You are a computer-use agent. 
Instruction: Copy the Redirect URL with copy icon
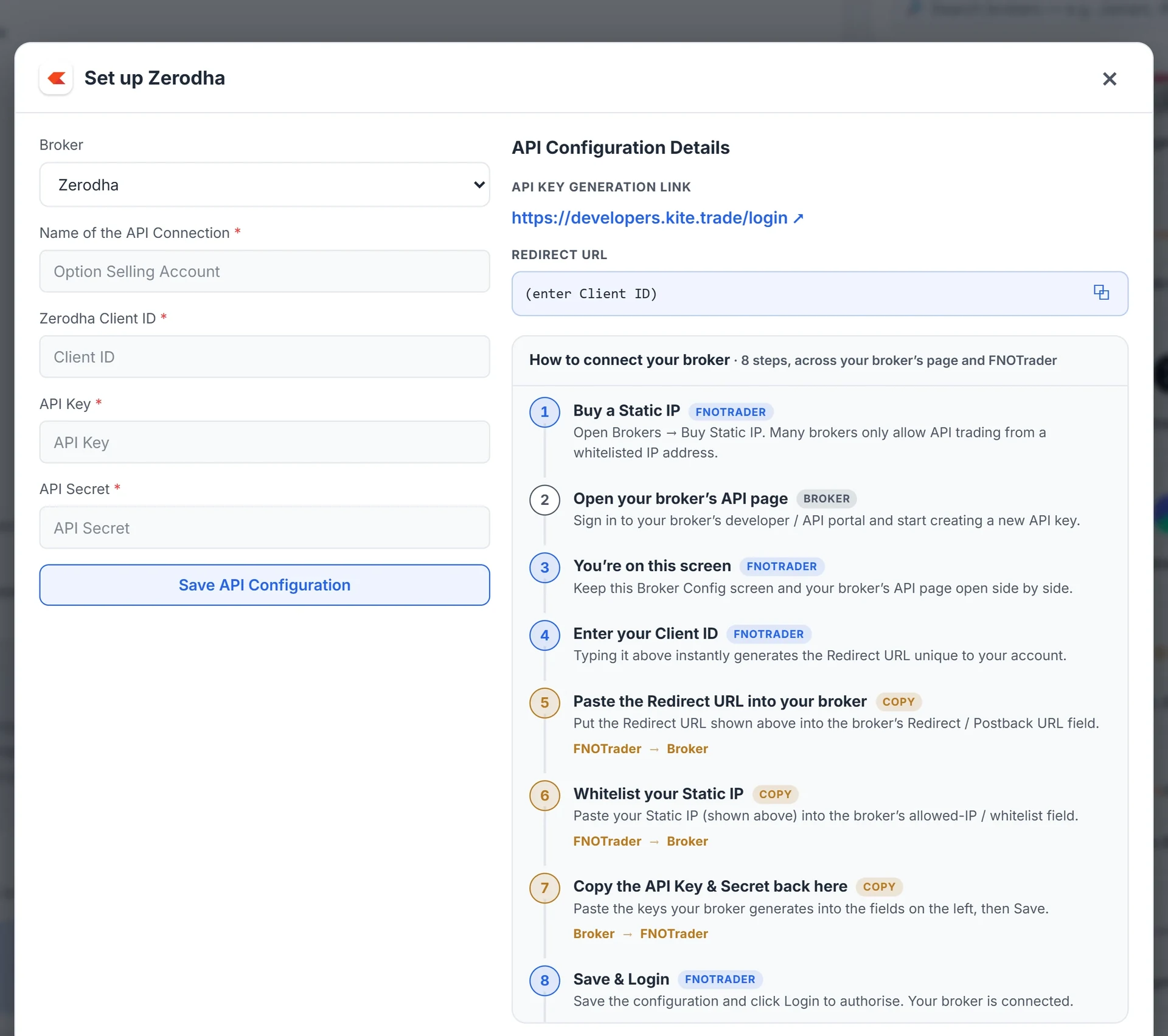click(1100, 293)
